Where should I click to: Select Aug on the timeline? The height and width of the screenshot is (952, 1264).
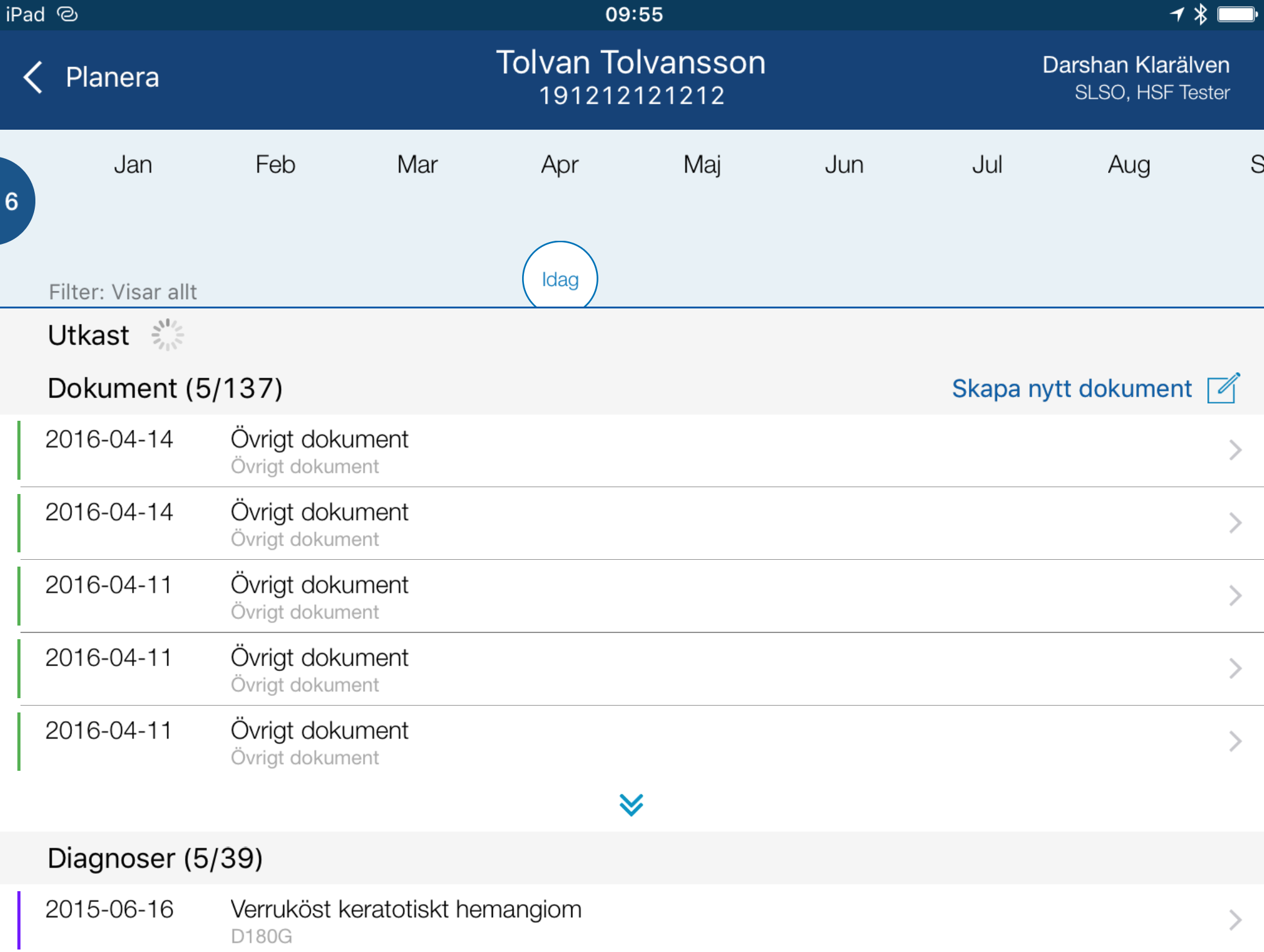tap(1129, 165)
